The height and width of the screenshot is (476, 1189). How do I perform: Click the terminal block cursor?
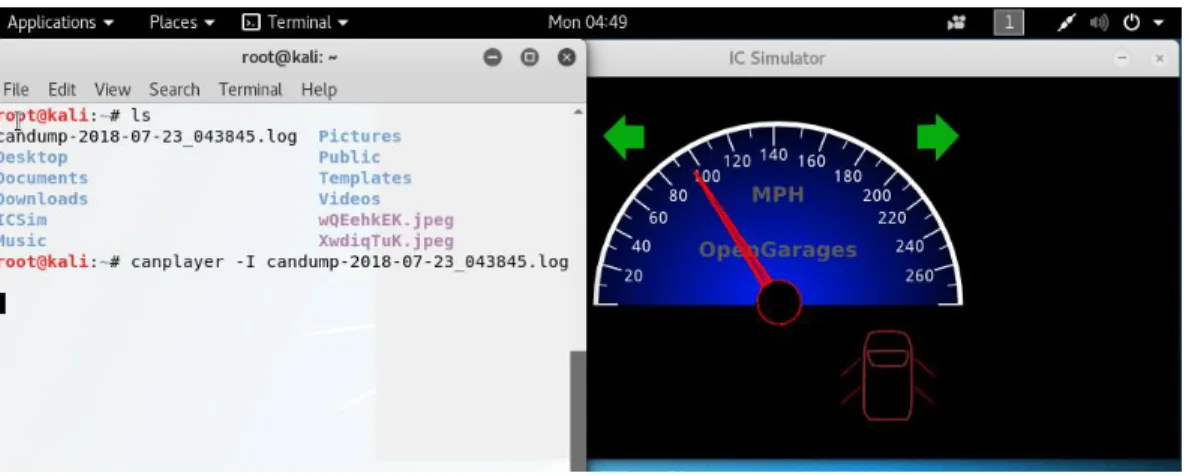pos(2,303)
